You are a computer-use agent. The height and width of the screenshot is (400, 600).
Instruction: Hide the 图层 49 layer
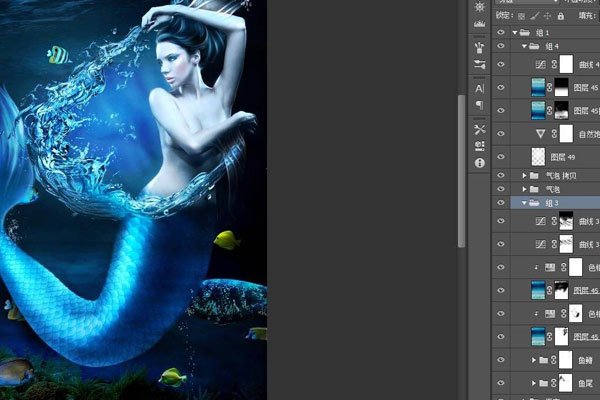(x=501, y=157)
